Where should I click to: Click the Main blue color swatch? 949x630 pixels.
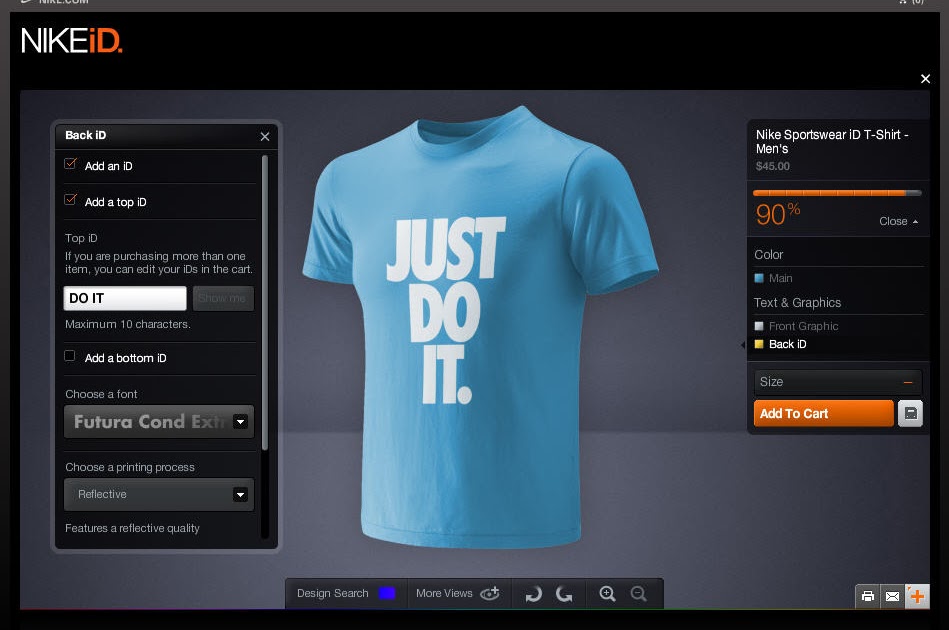(x=759, y=278)
